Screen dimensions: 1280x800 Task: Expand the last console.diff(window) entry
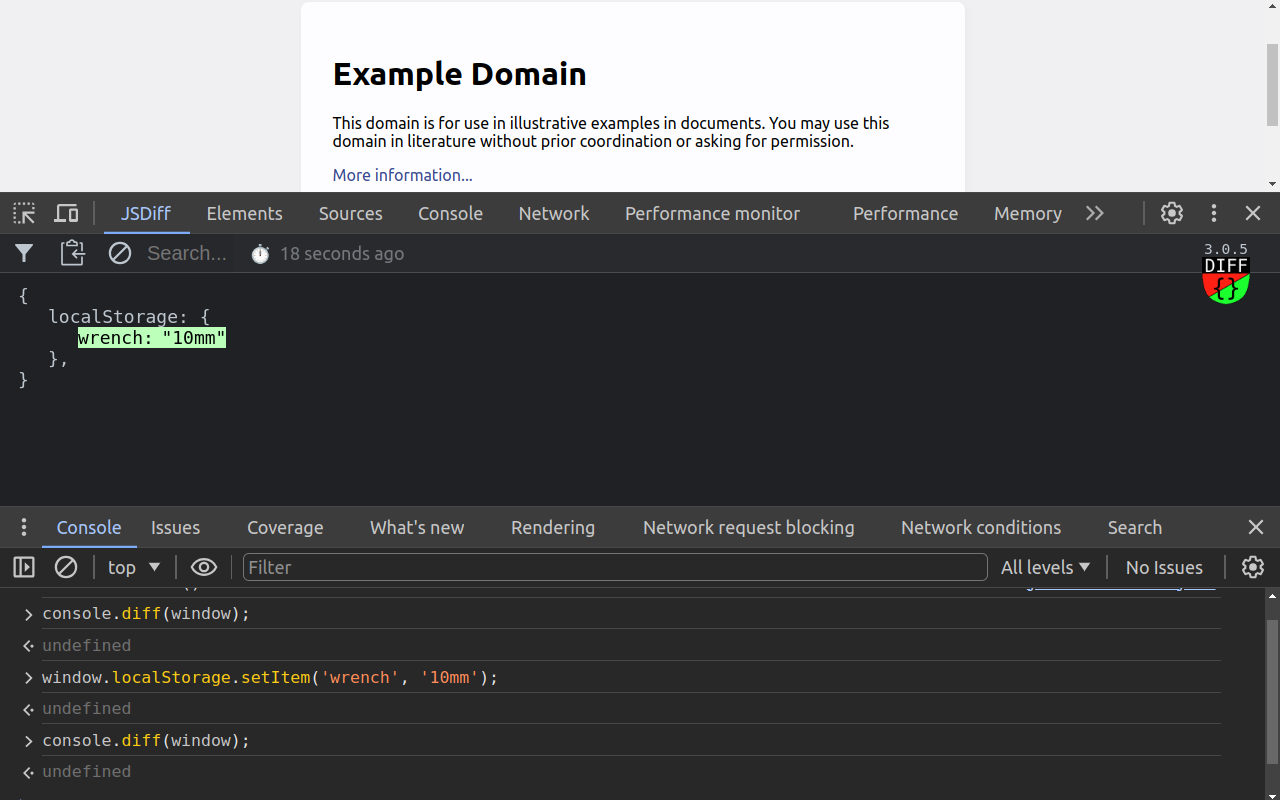[27, 741]
